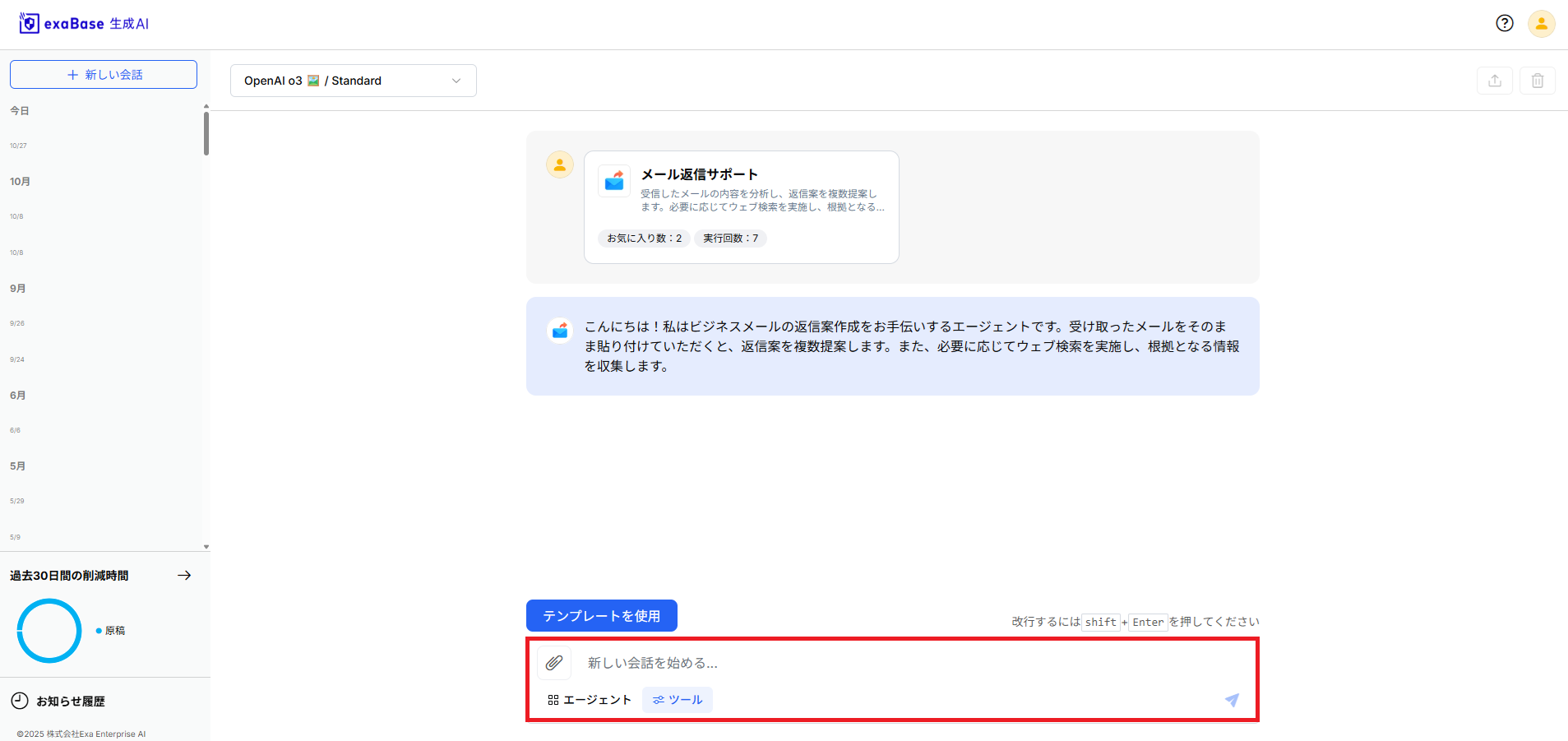Click the agent envelope avatar beside greeting message
This screenshot has height=741, width=1568.
click(560, 331)
